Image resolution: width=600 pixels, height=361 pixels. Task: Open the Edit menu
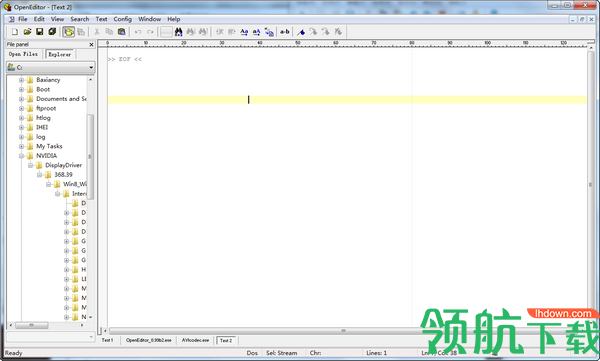pyautogui.click(x=39, y=19)
